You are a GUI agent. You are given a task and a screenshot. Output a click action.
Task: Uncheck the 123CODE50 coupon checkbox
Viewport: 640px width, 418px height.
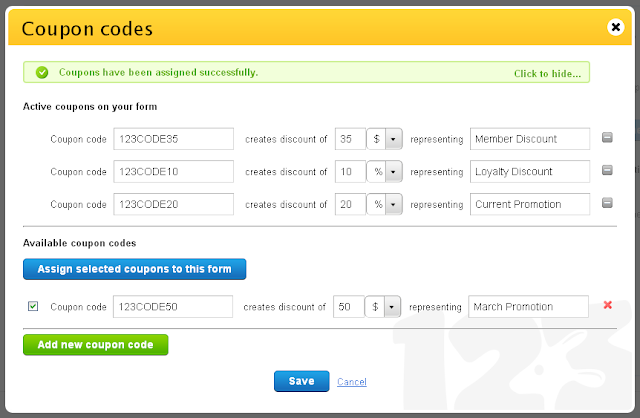point(33,306)
